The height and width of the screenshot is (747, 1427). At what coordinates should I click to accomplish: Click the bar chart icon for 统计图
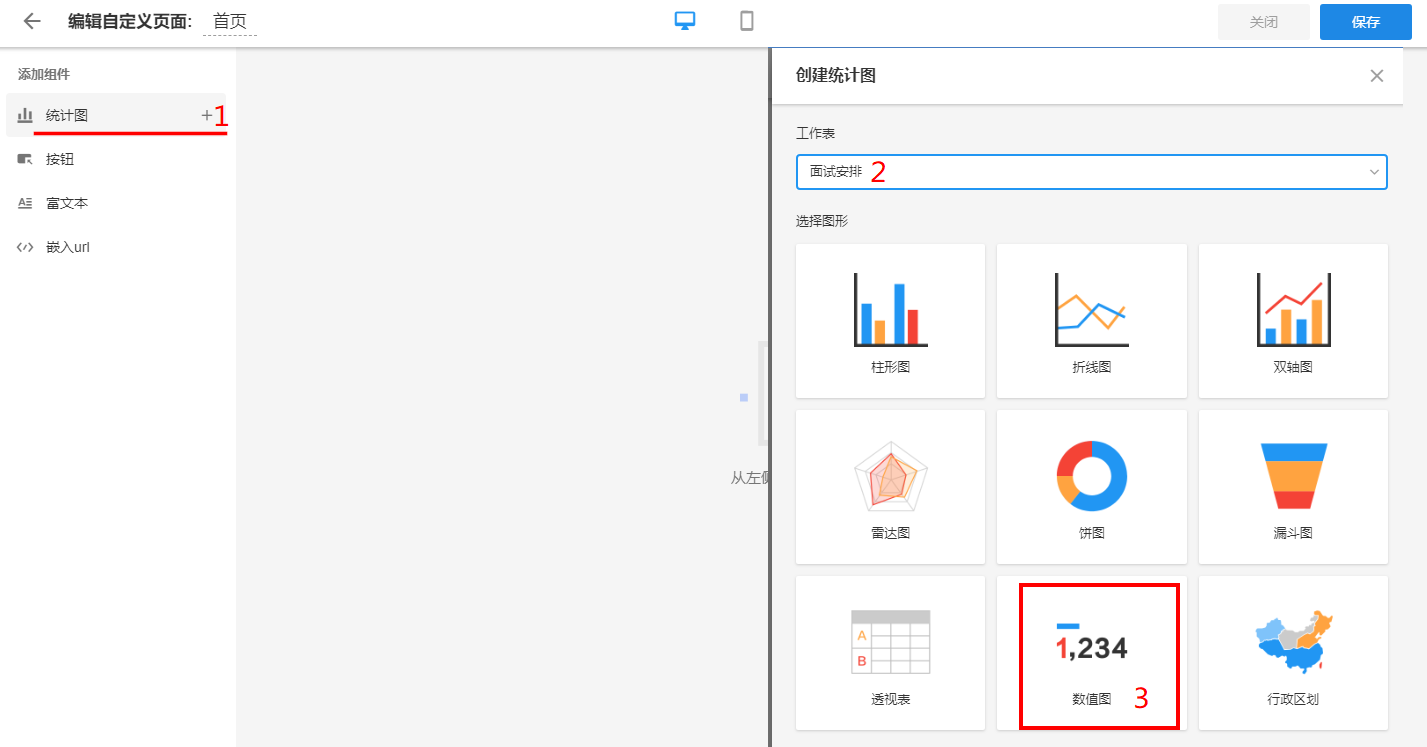coord(26,115)
